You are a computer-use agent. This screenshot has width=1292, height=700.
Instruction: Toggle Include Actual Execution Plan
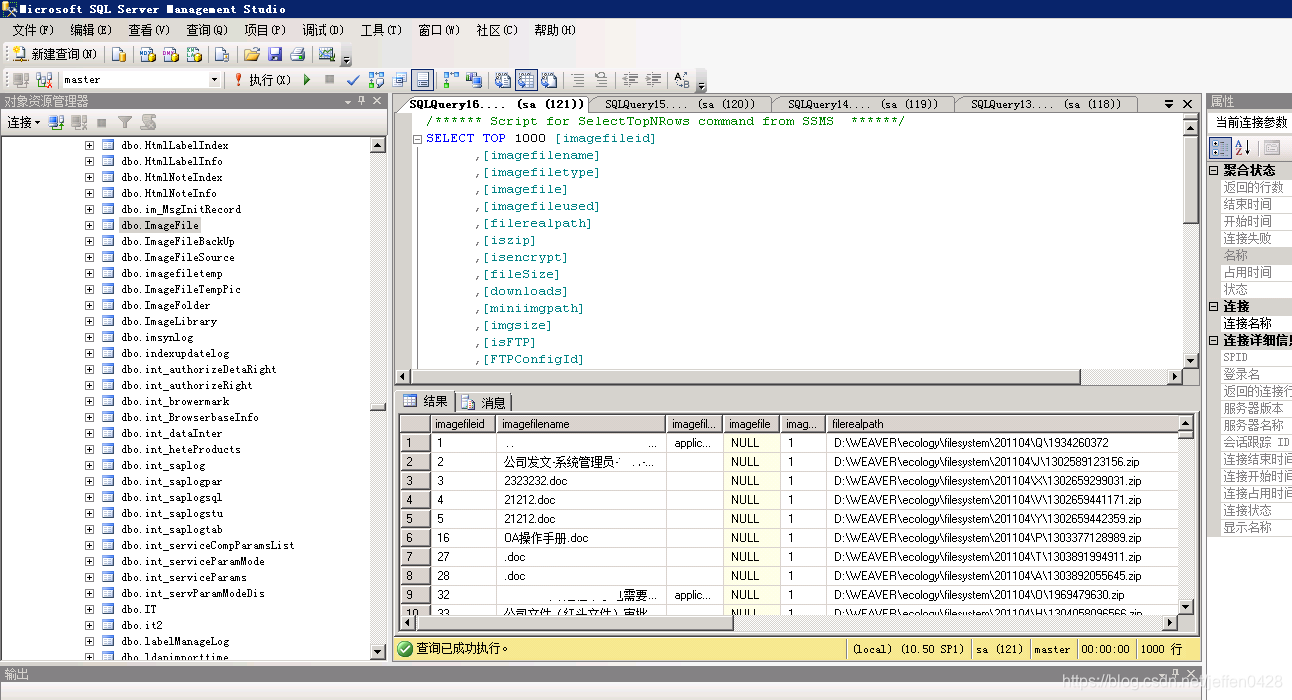click(451, 80)
